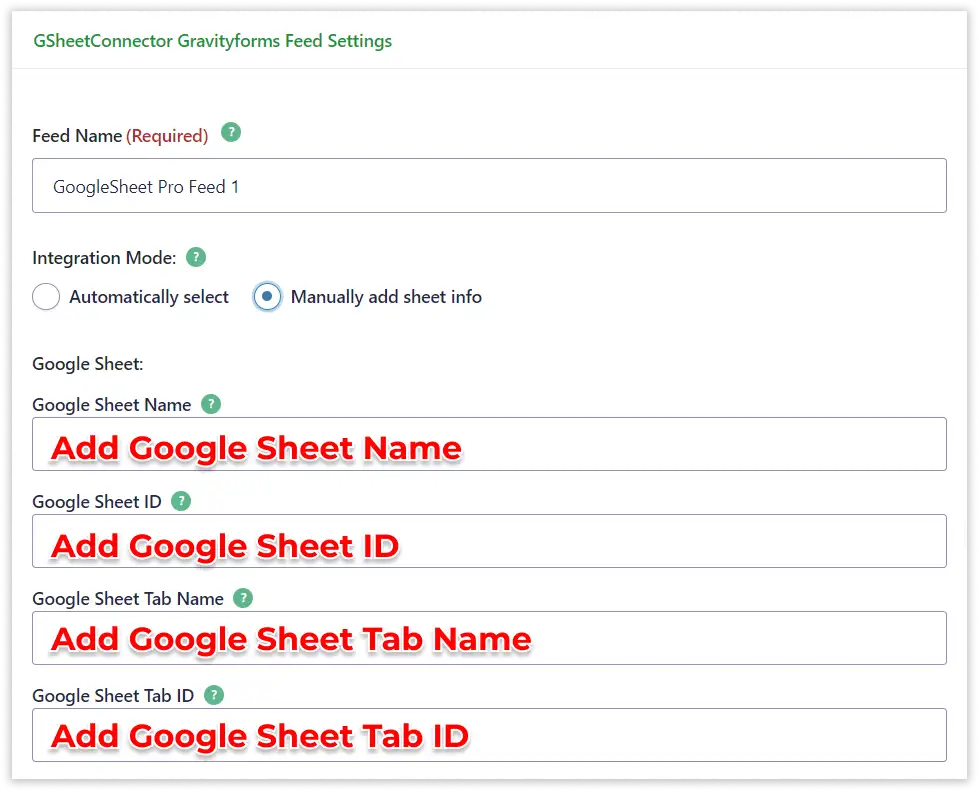This screenshot has width=979, height=792.
Task: Click the GSheetConnector Gravityforms Feed Settings heading
Action: 212,41
